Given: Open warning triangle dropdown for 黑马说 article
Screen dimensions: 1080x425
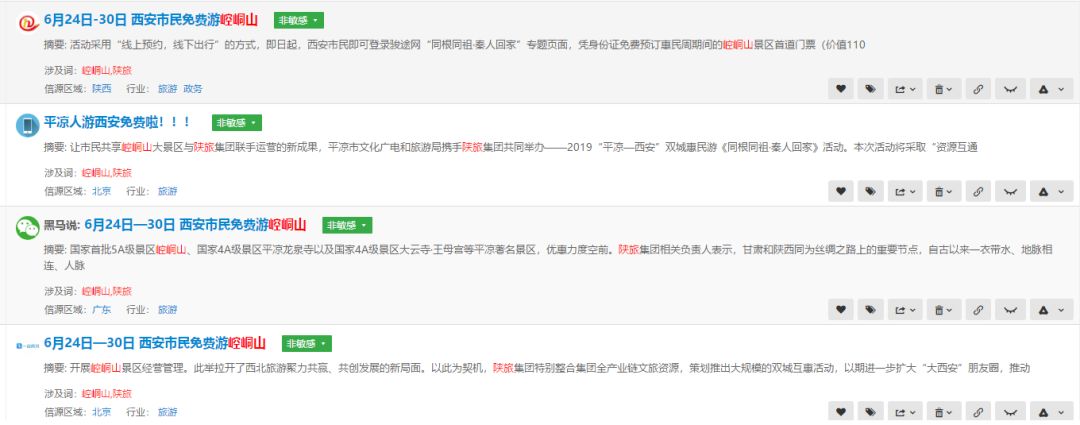Looking at the screenshot, I should (x=1052, y=310).
